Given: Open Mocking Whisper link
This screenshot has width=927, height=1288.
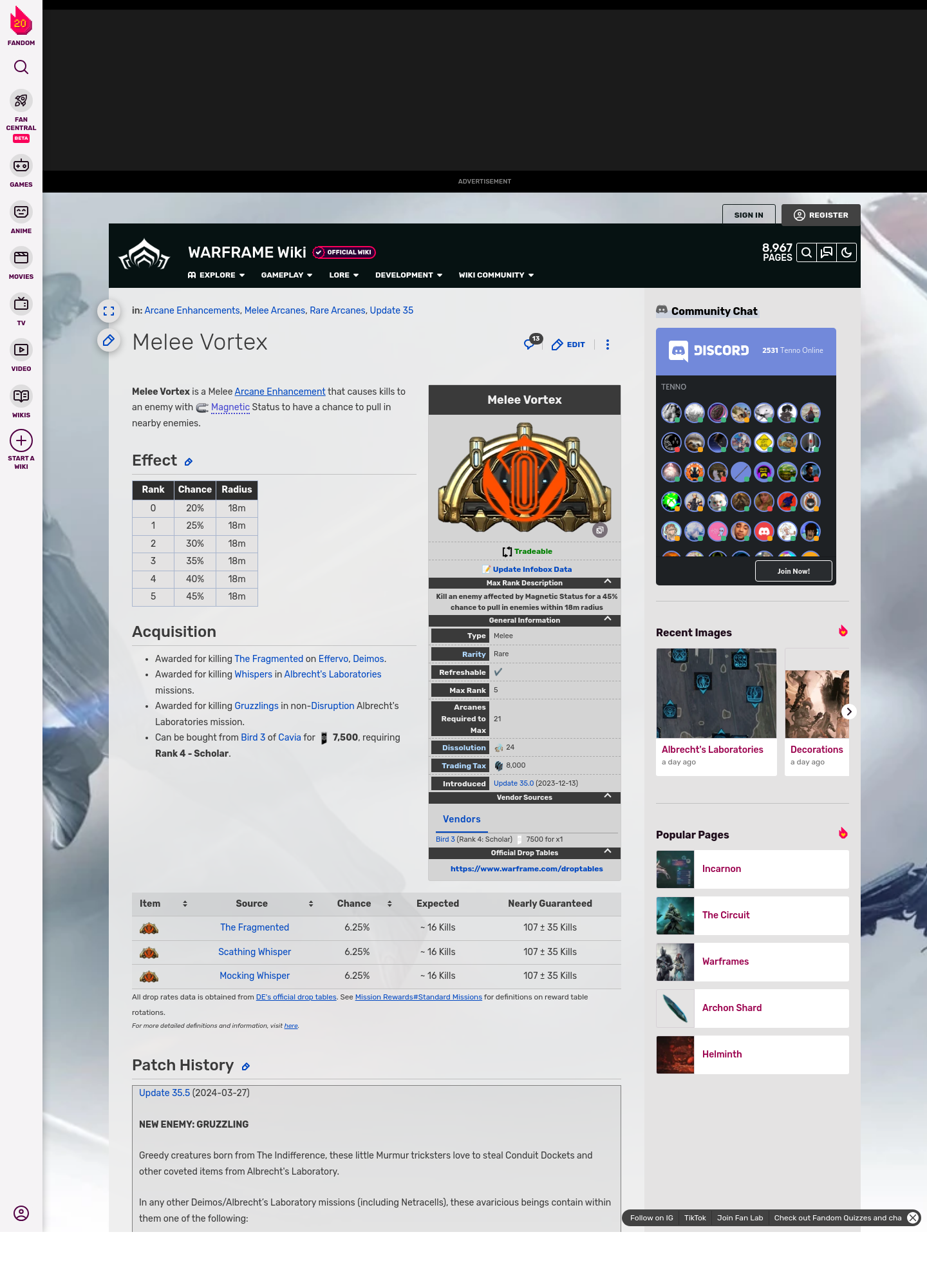Looking at the screenshot, I should tap(255, 976).
